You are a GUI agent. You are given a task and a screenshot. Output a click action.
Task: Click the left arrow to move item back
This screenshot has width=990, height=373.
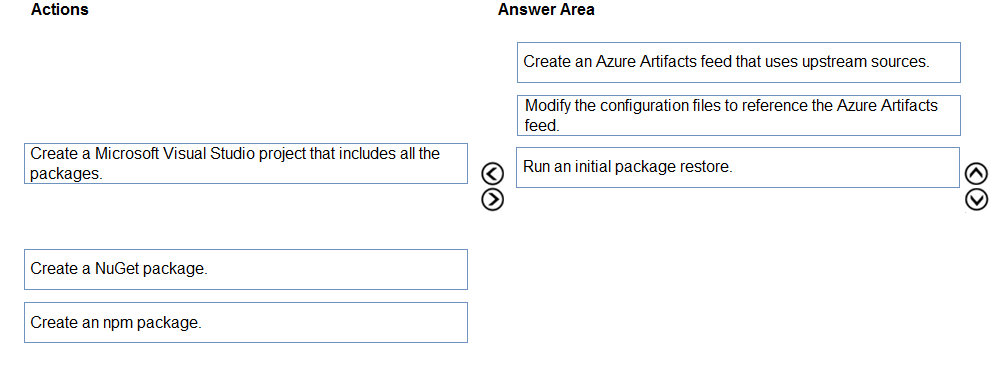point(492,172)
